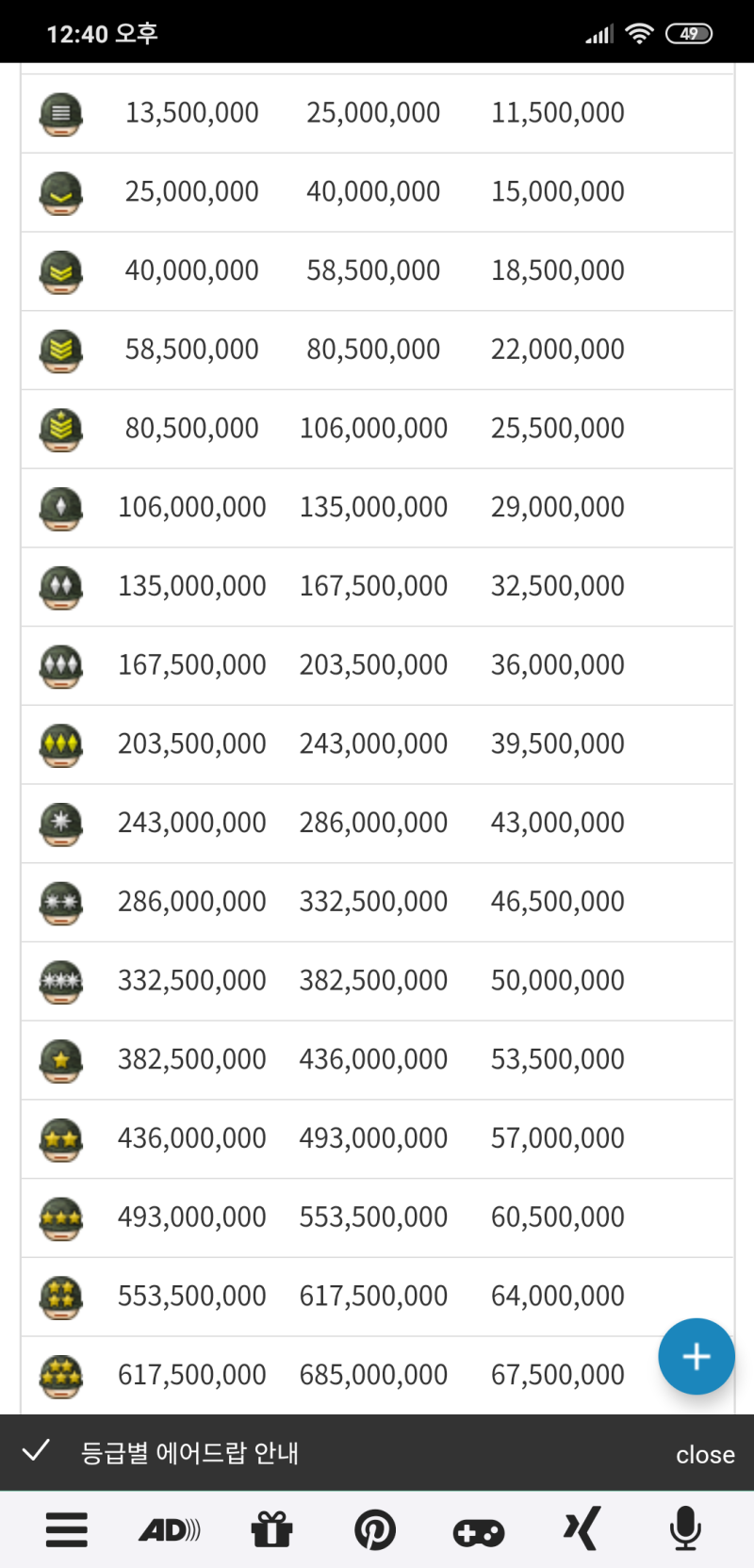
Task: Select the helmet icon with three gold stars
Action: (61, 1217)
